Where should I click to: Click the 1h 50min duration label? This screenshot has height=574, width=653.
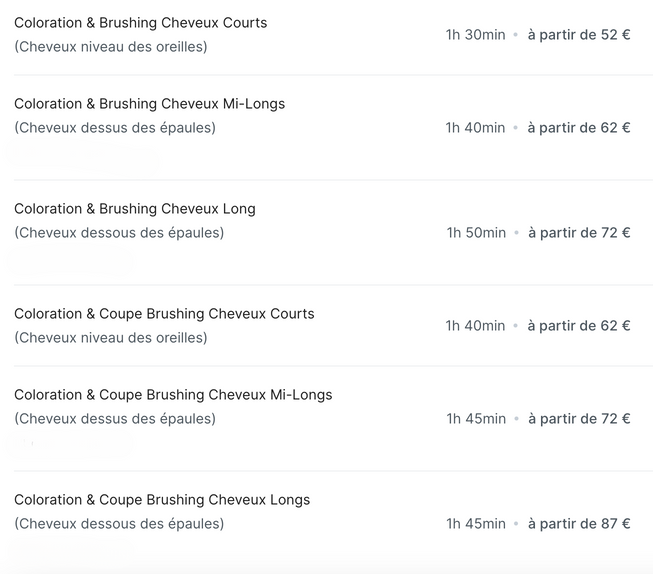[x=476, y=232]
